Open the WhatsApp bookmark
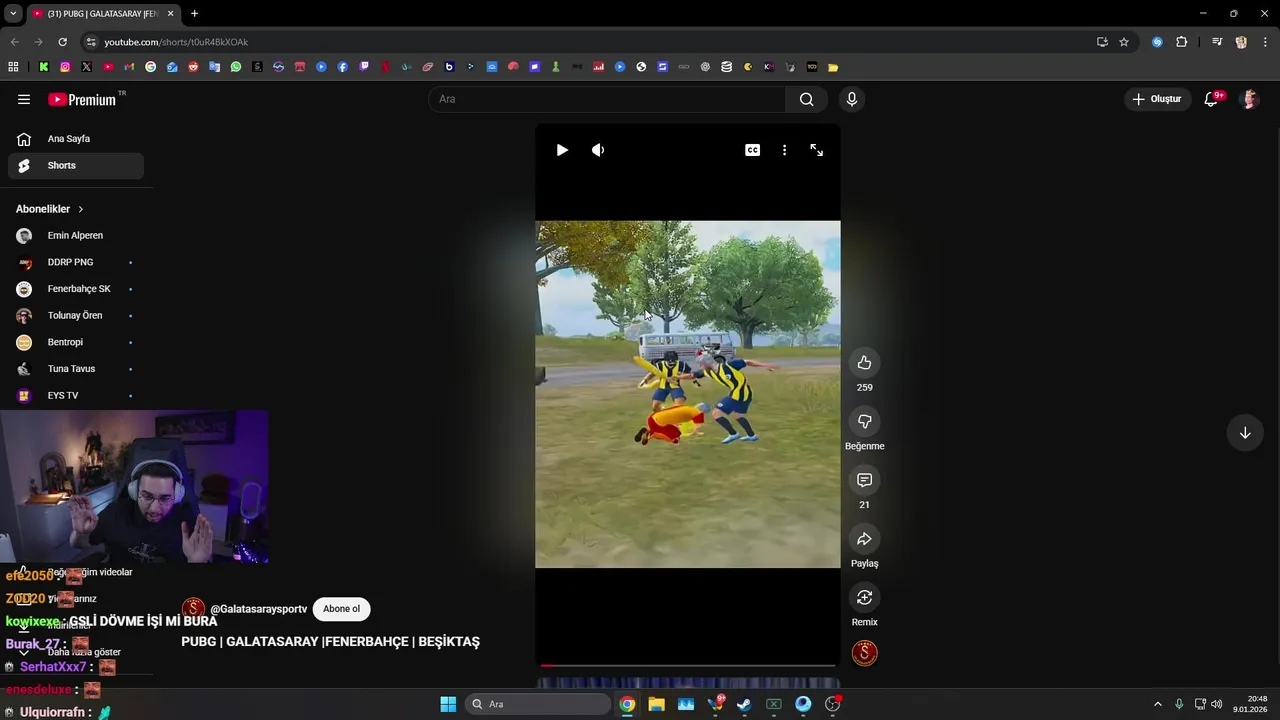 pyautogui.click(x=236, y=67)
